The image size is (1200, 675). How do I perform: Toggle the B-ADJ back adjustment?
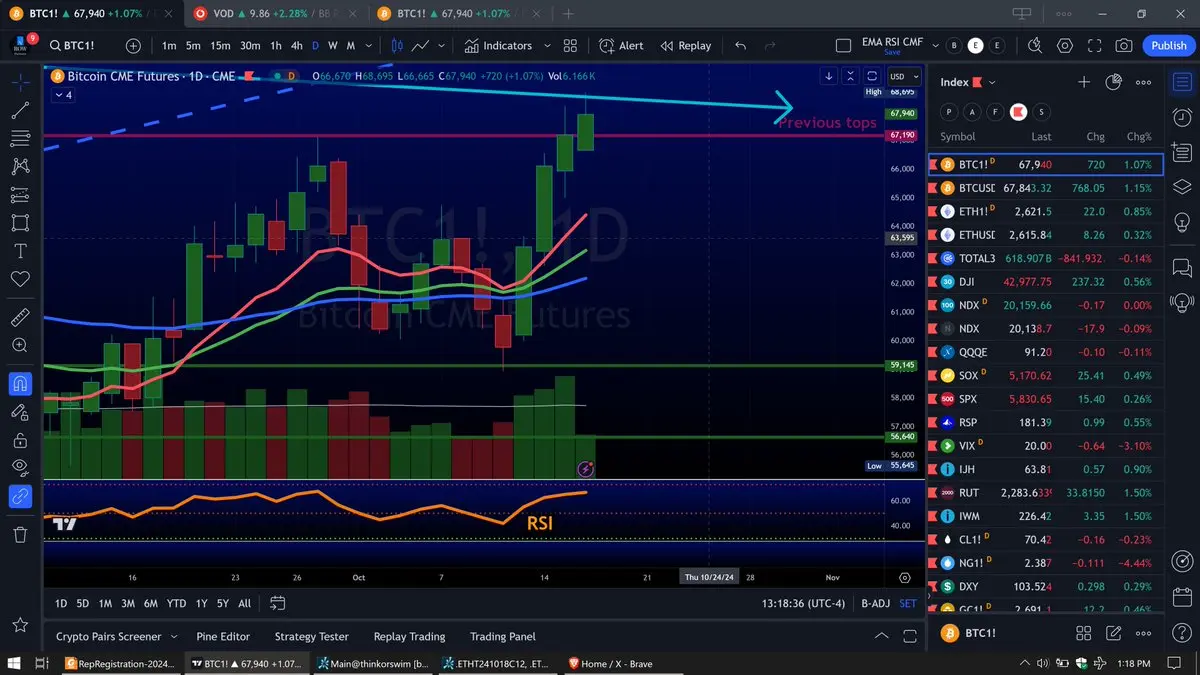click(x=875, y=603)
